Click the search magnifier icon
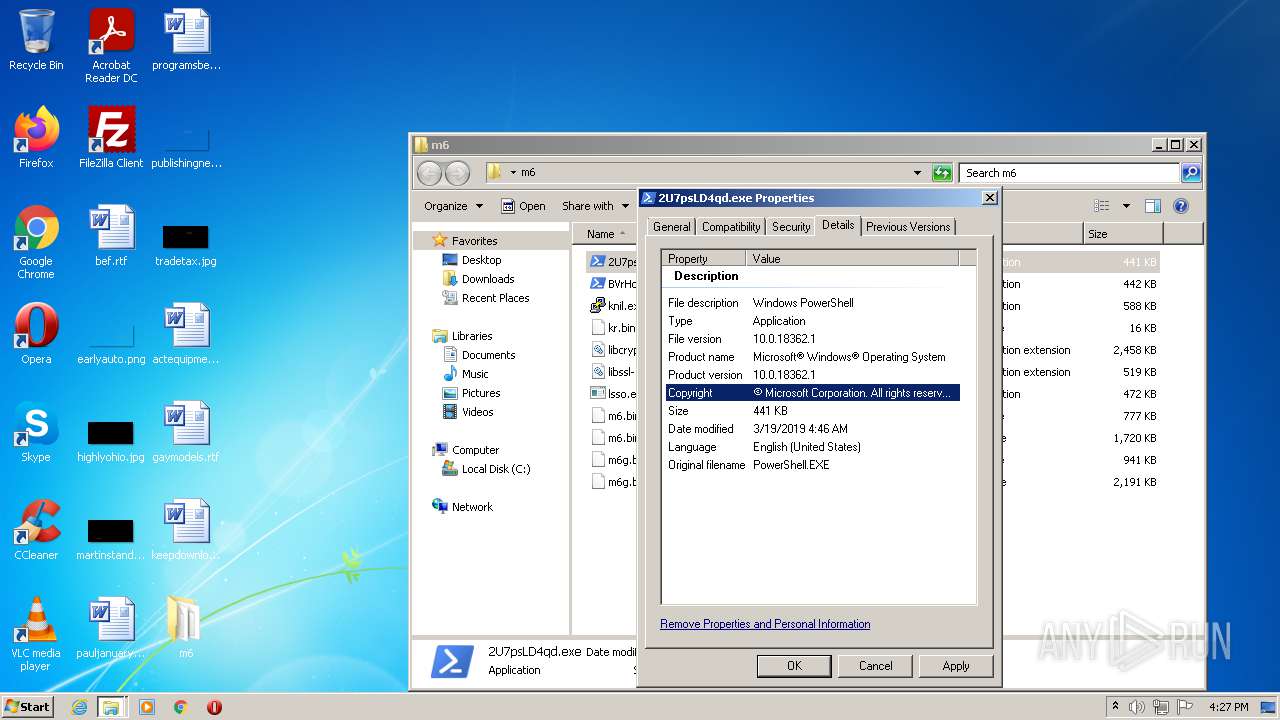The height and width of the screenshot is (720, 1280). 1191,173
